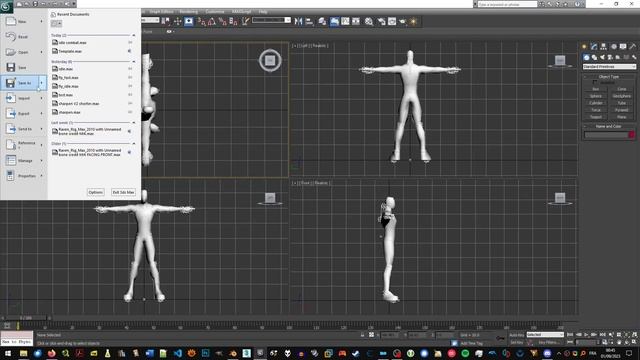Image resolution: width=640 pixels, height=360 pixels.
Task: Switch to Utilities command panel tab
Action: tap(632, 47)
